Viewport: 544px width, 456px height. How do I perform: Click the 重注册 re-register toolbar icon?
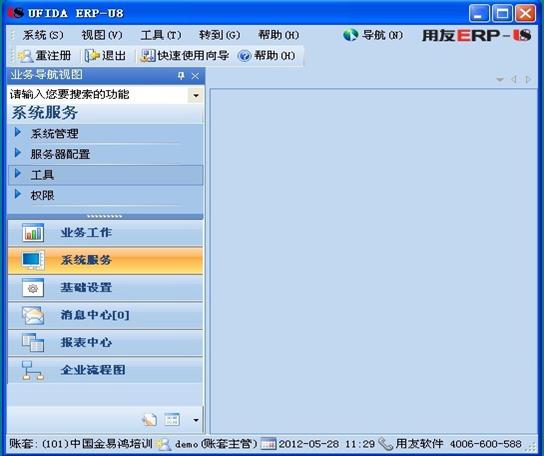click(25, 56)
